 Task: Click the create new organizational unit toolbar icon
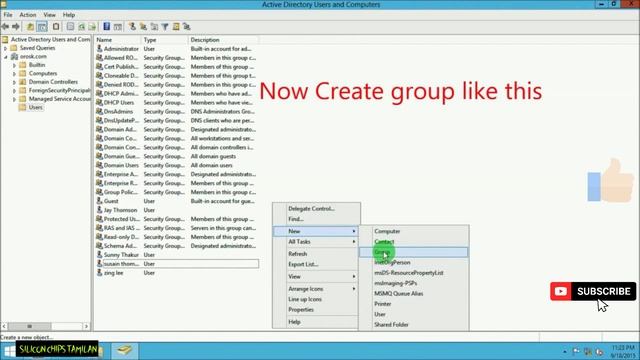tap(154, 27)
